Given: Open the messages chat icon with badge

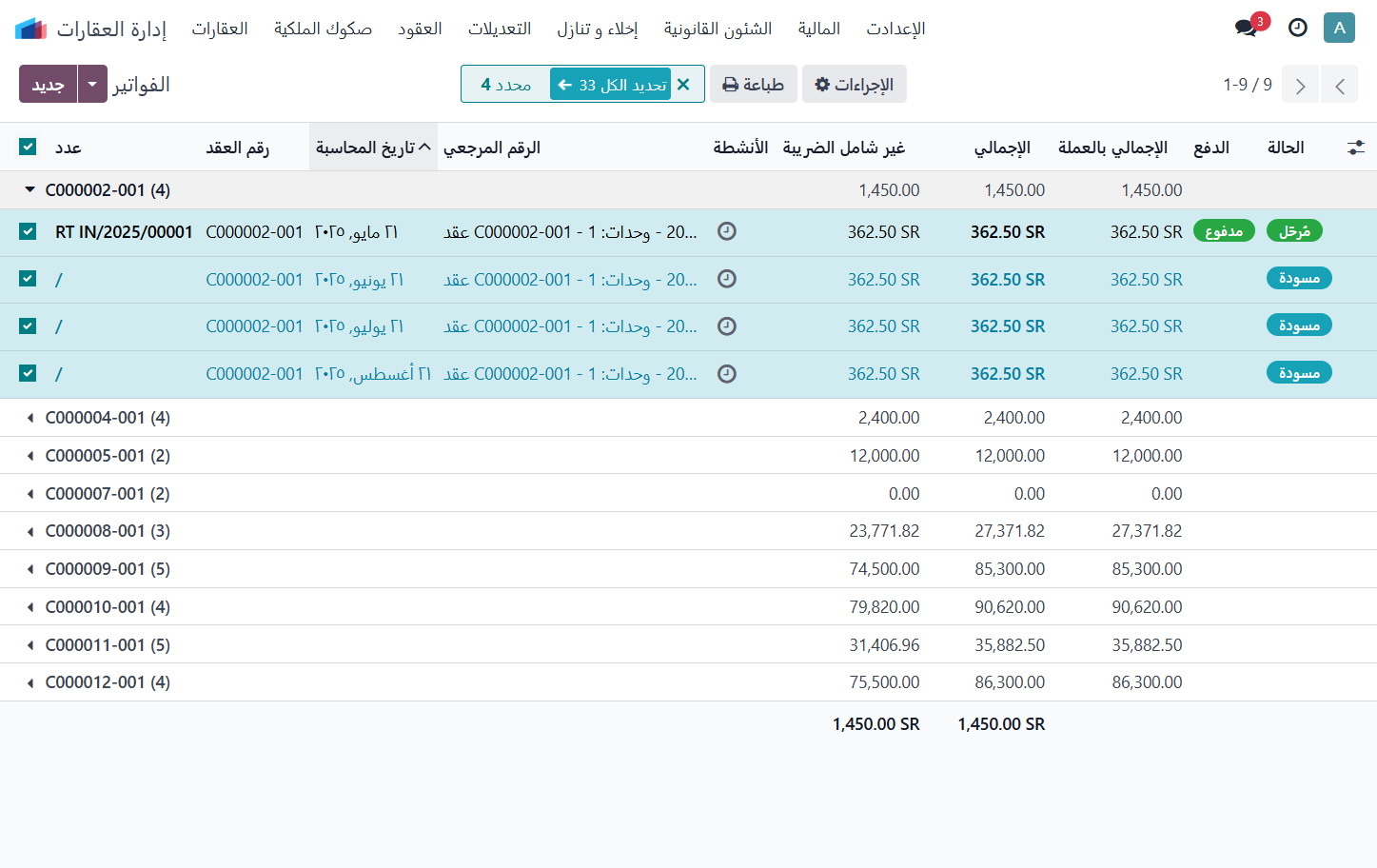Looking at the screenshot, I should (x=1246, y=28).
